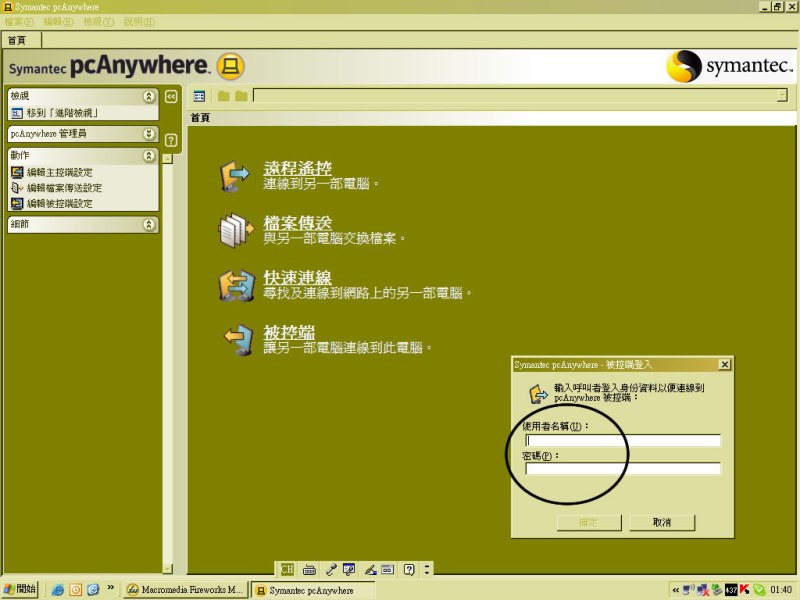Image resolution: width=800 pixels, height=600 pixels.
Task: Click the 確定 button in the login dialog
Action: coord(589,522)
